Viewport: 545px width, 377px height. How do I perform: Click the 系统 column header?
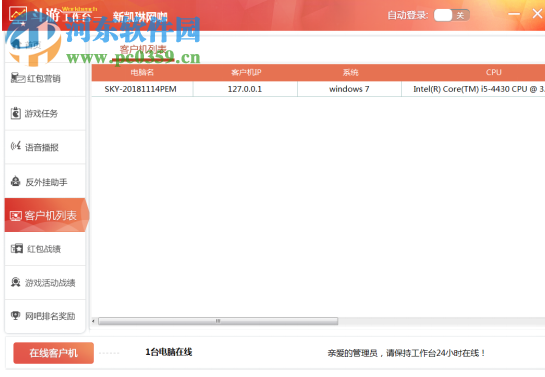pyautogui.click(x=350, y=72)
